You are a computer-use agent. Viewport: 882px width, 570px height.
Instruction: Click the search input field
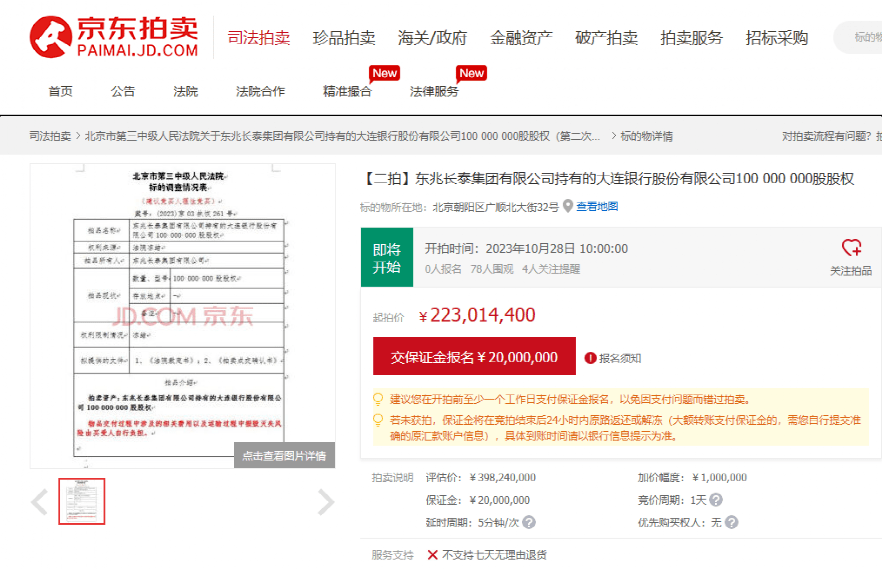click(860, 38)
